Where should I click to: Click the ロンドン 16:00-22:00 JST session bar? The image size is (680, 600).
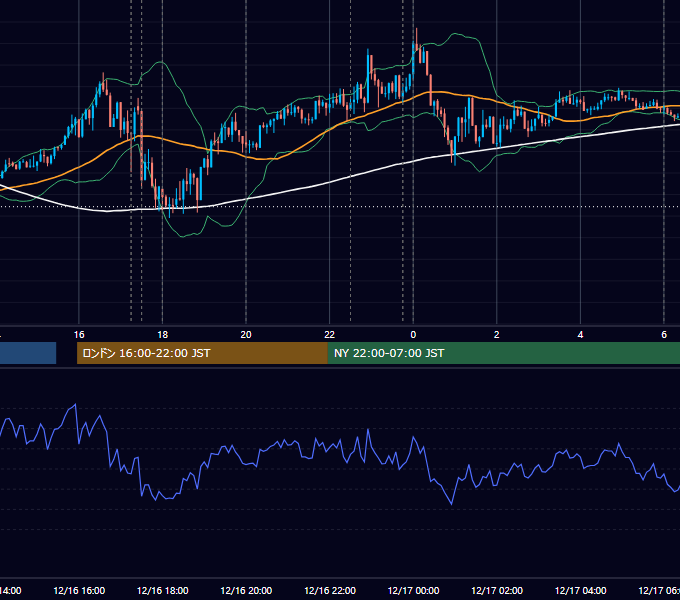(202, 353)
